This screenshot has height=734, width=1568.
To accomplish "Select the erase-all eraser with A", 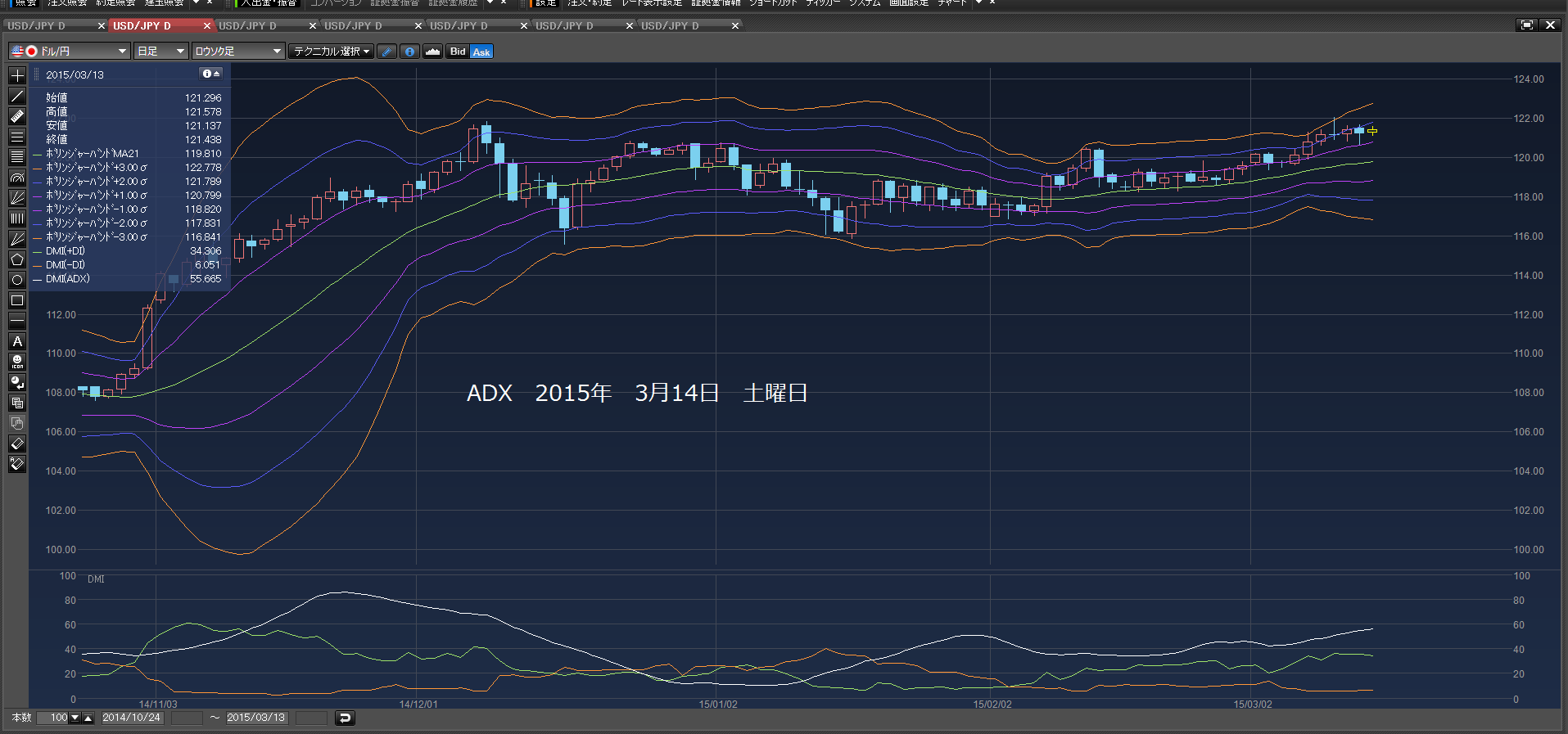I will [16, 464].
